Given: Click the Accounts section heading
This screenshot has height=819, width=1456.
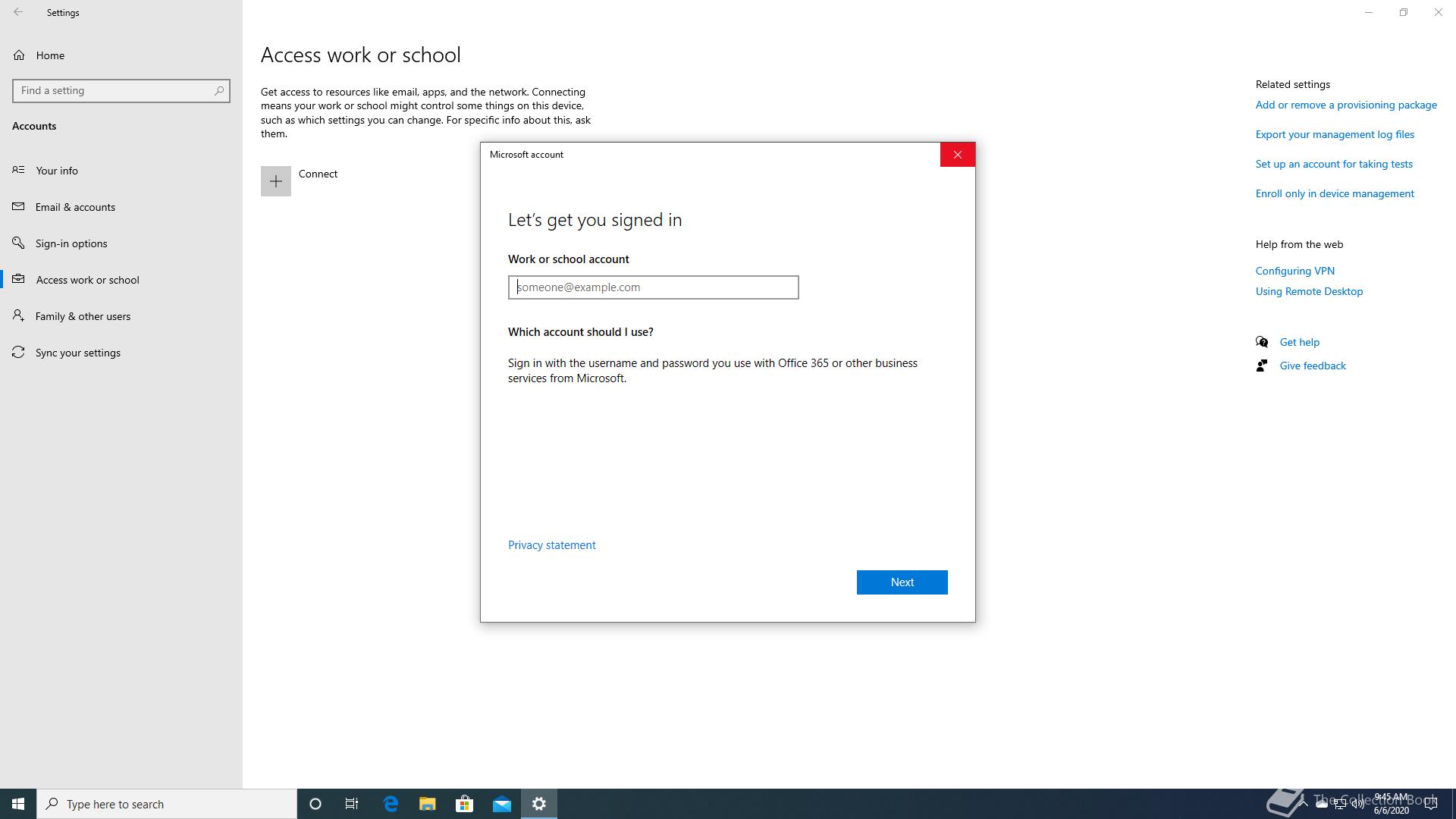Looking at the screenshot, I should pyautogui.click(x=34, y=126).
